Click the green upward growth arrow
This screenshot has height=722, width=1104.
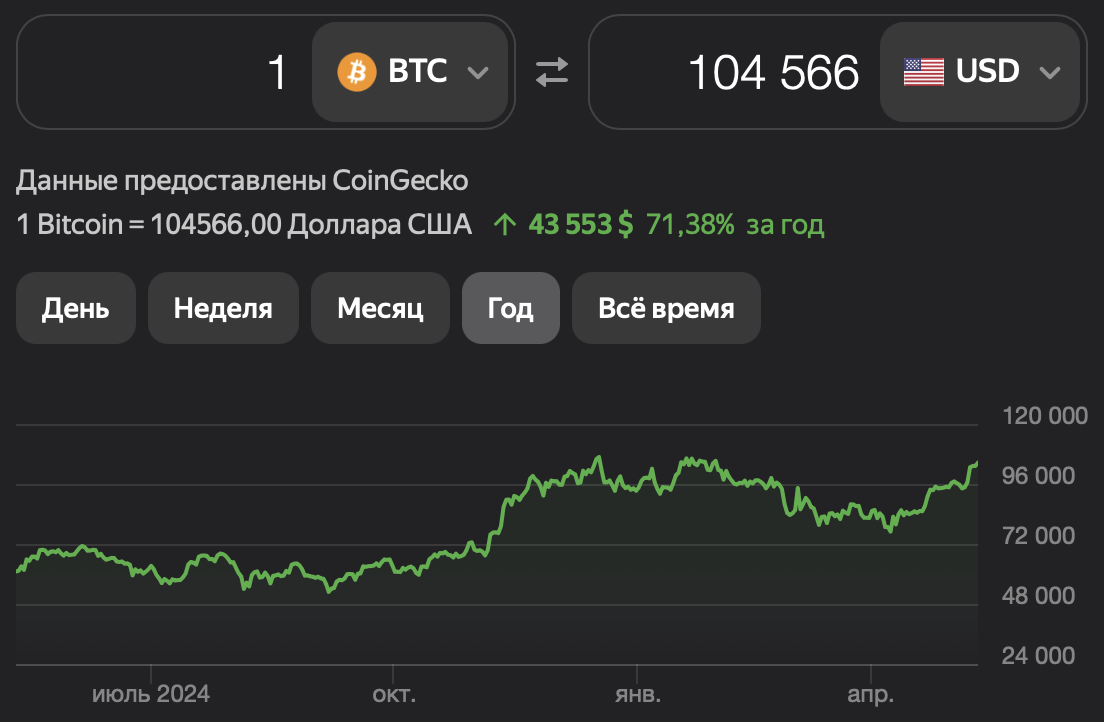pos(506,225)
